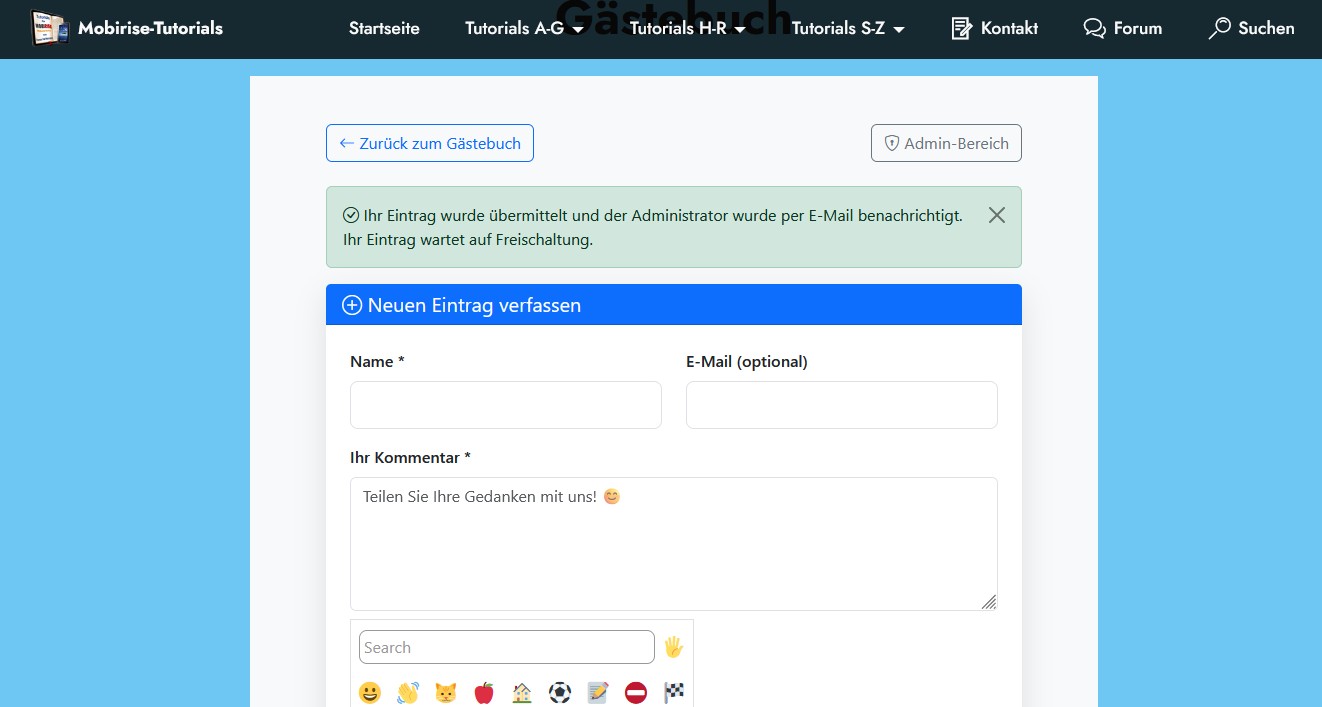Expand the Tutorials H-R dropdown menu
The height and width of the screenshot is (707, 1322).
point(688,28)
